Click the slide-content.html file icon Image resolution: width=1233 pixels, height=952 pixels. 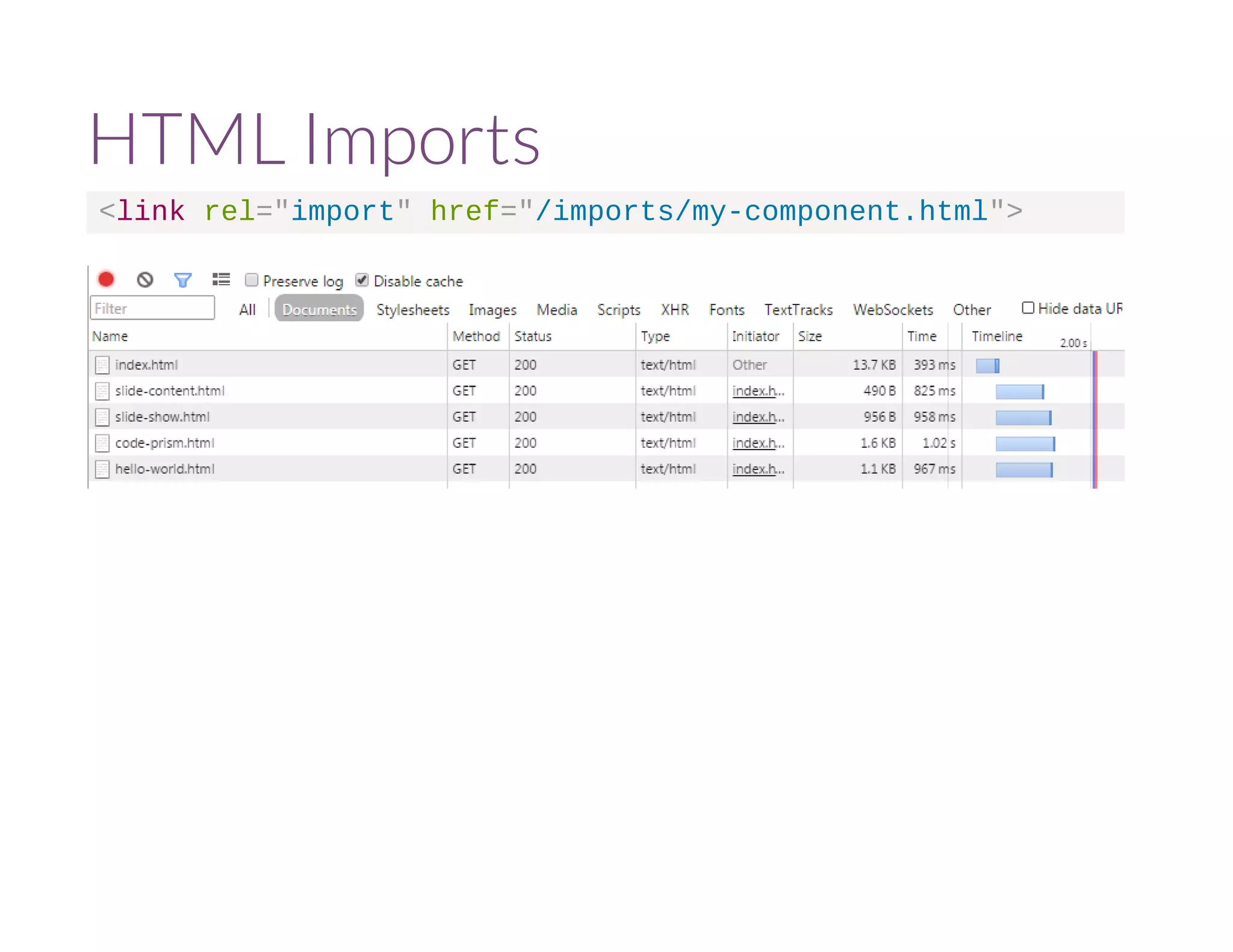102,391
